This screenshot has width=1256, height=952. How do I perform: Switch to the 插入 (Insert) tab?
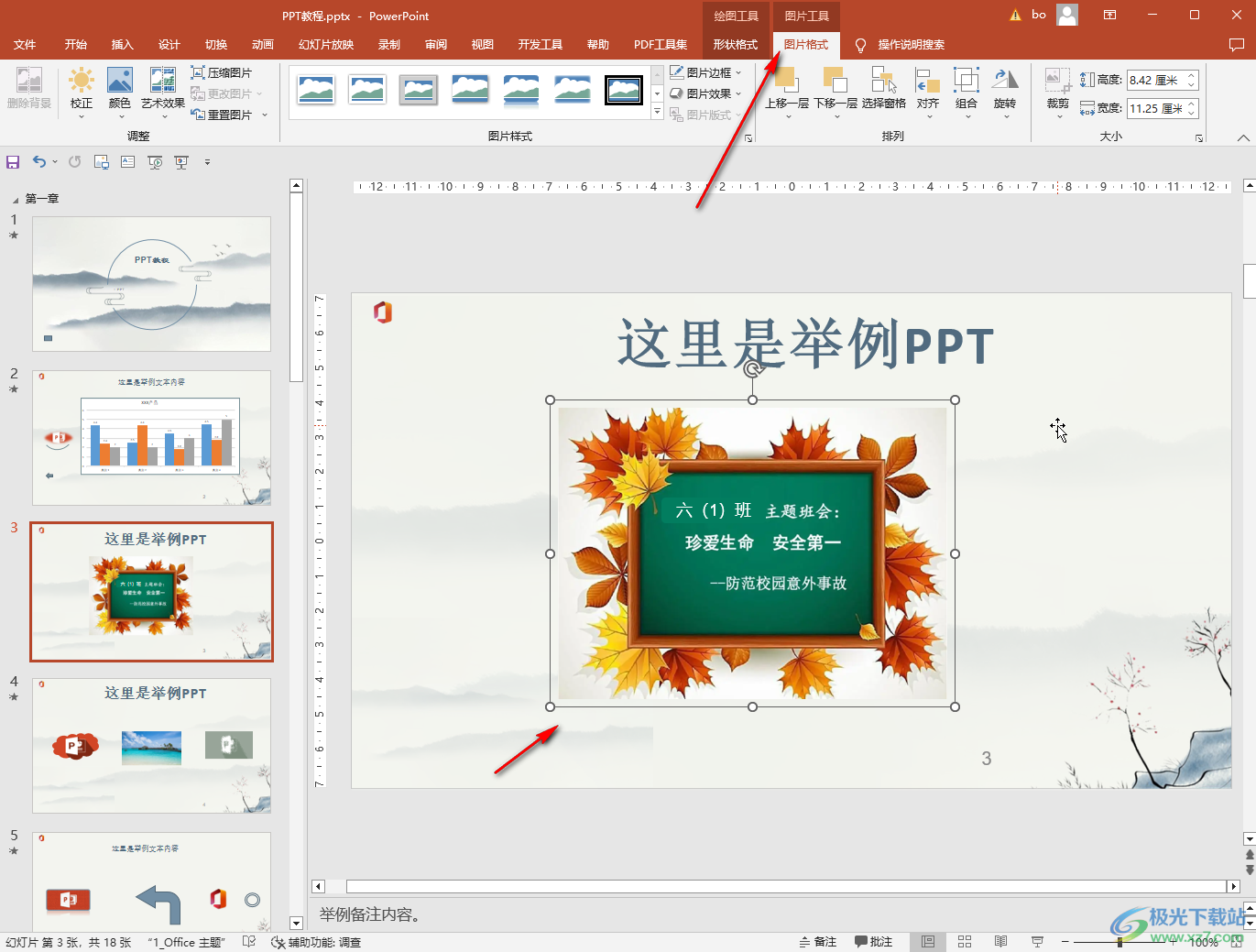[123, 45]
